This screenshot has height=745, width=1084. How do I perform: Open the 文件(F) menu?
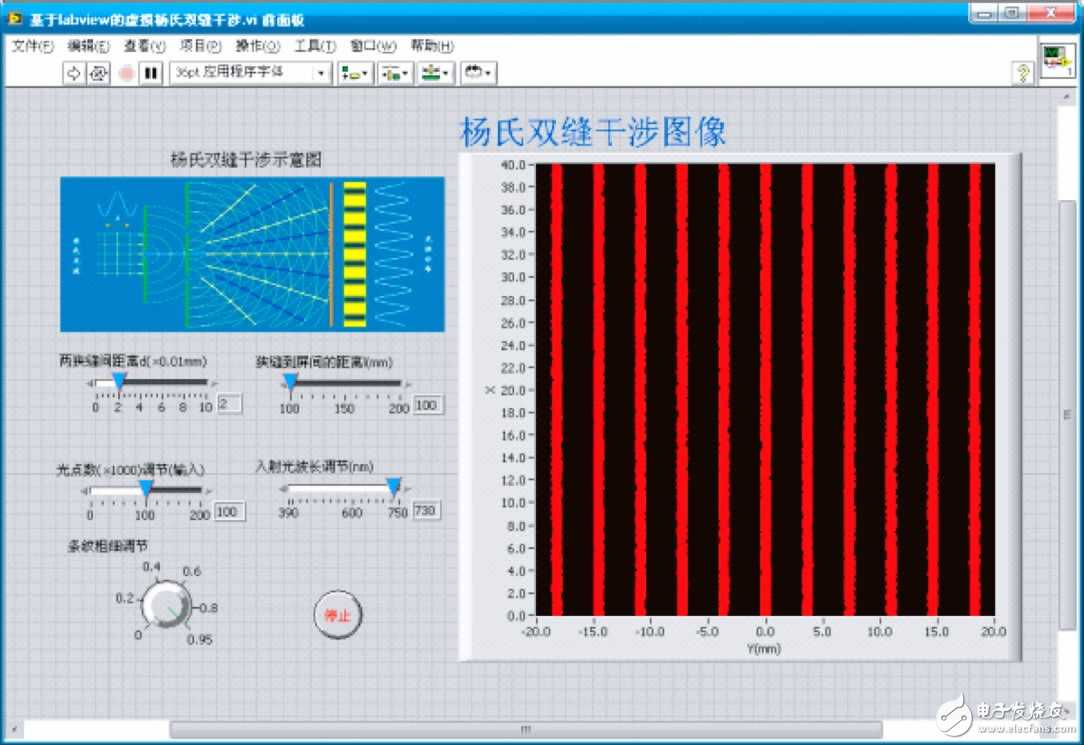(x=32, y=46)
